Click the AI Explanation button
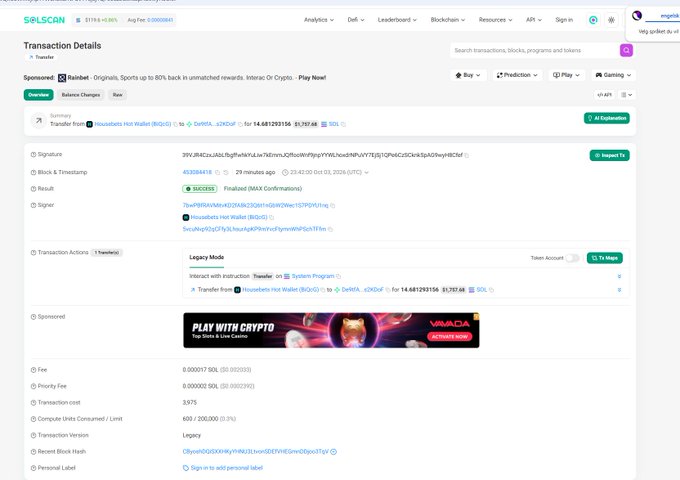680x480 pixels. point(607,118)
